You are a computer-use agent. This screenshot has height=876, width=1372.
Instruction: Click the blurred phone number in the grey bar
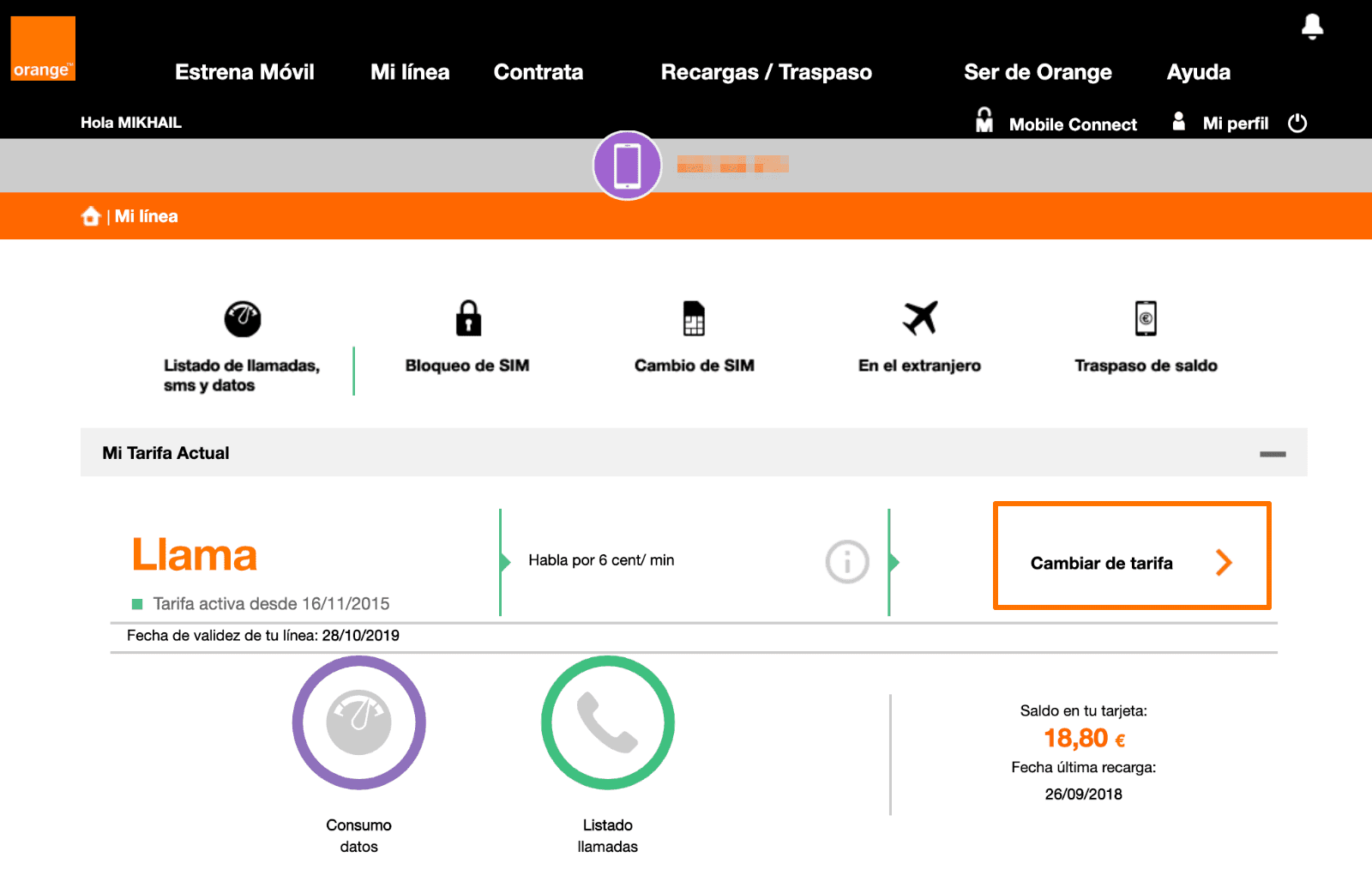click(x=732, y=164)
